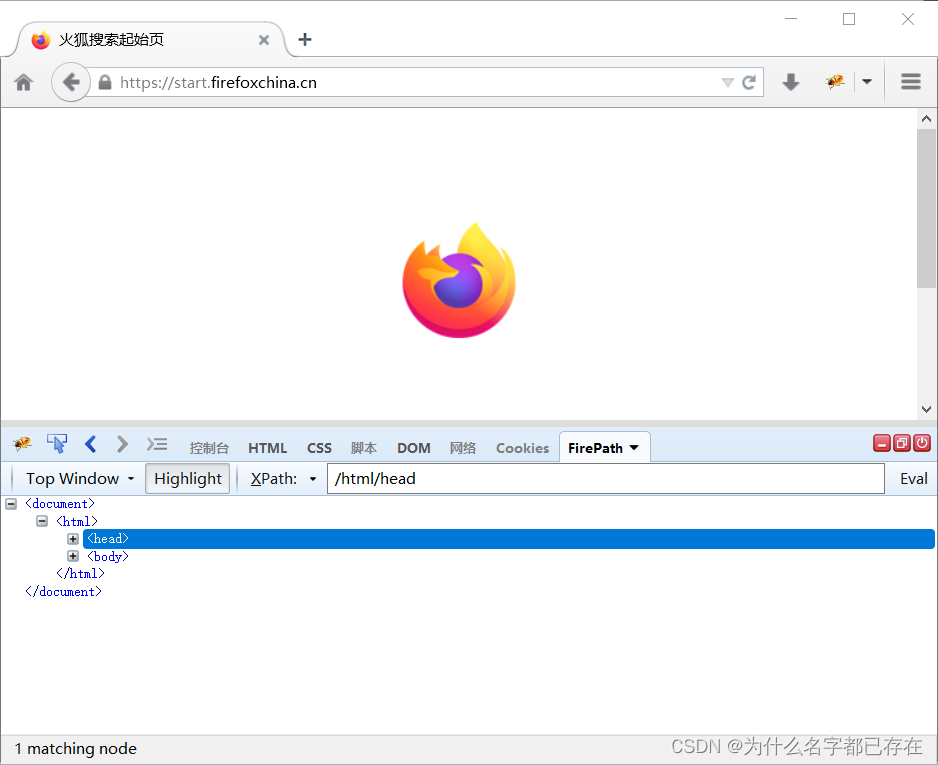Open URL history dropdown arrow in address bar
938x765 pixels.
pyautogui.click(x=727, y=83)
